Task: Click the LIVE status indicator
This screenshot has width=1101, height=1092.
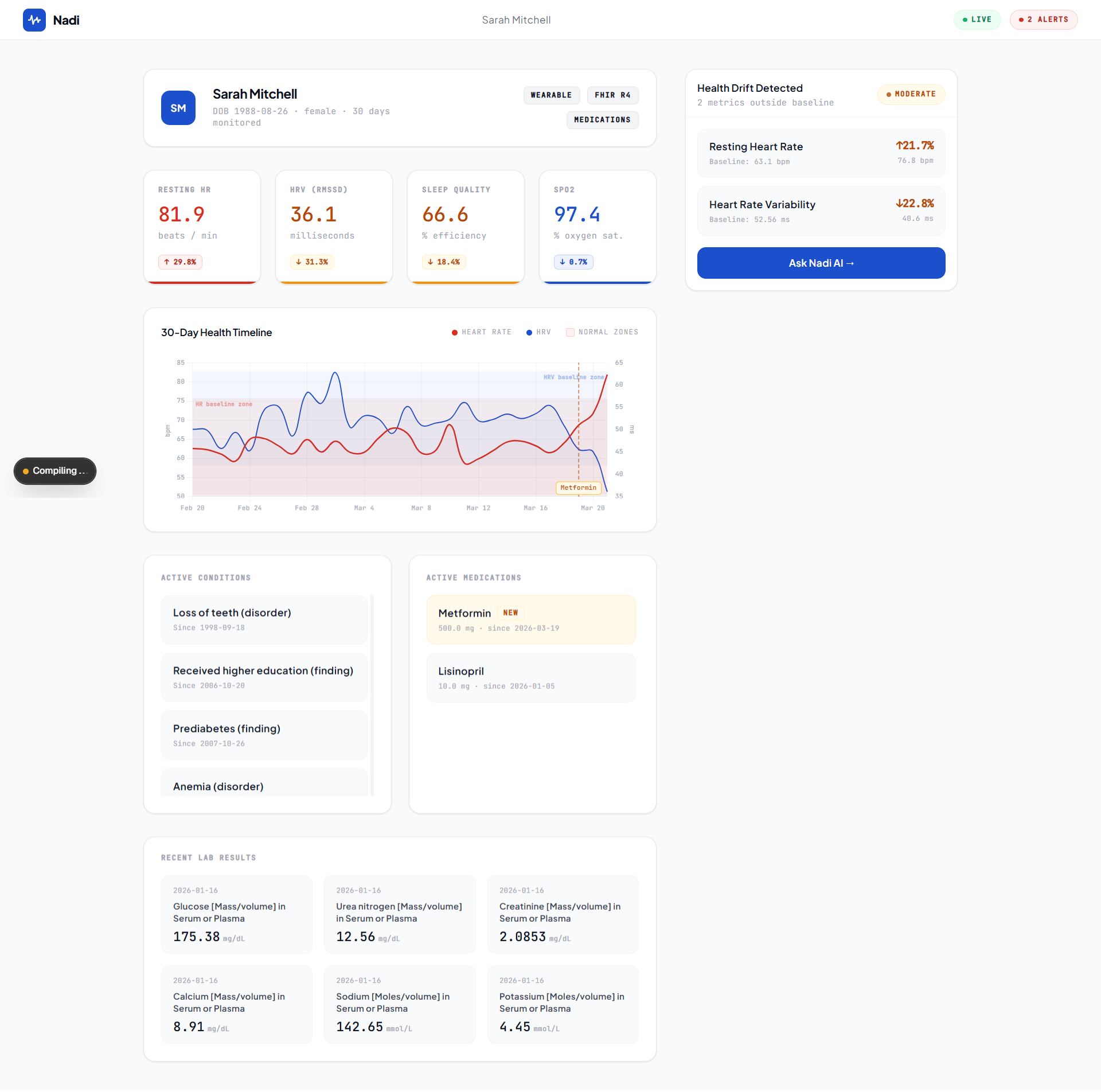Action: click(977, 19)
